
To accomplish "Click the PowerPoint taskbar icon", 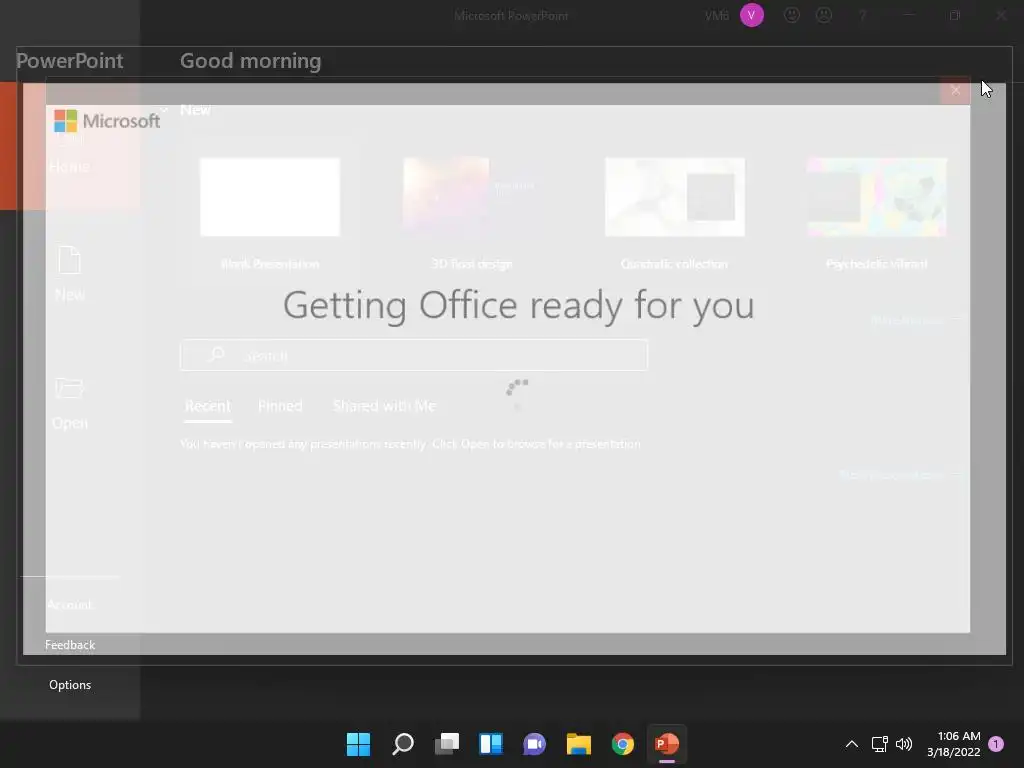I will pos(667,744).
